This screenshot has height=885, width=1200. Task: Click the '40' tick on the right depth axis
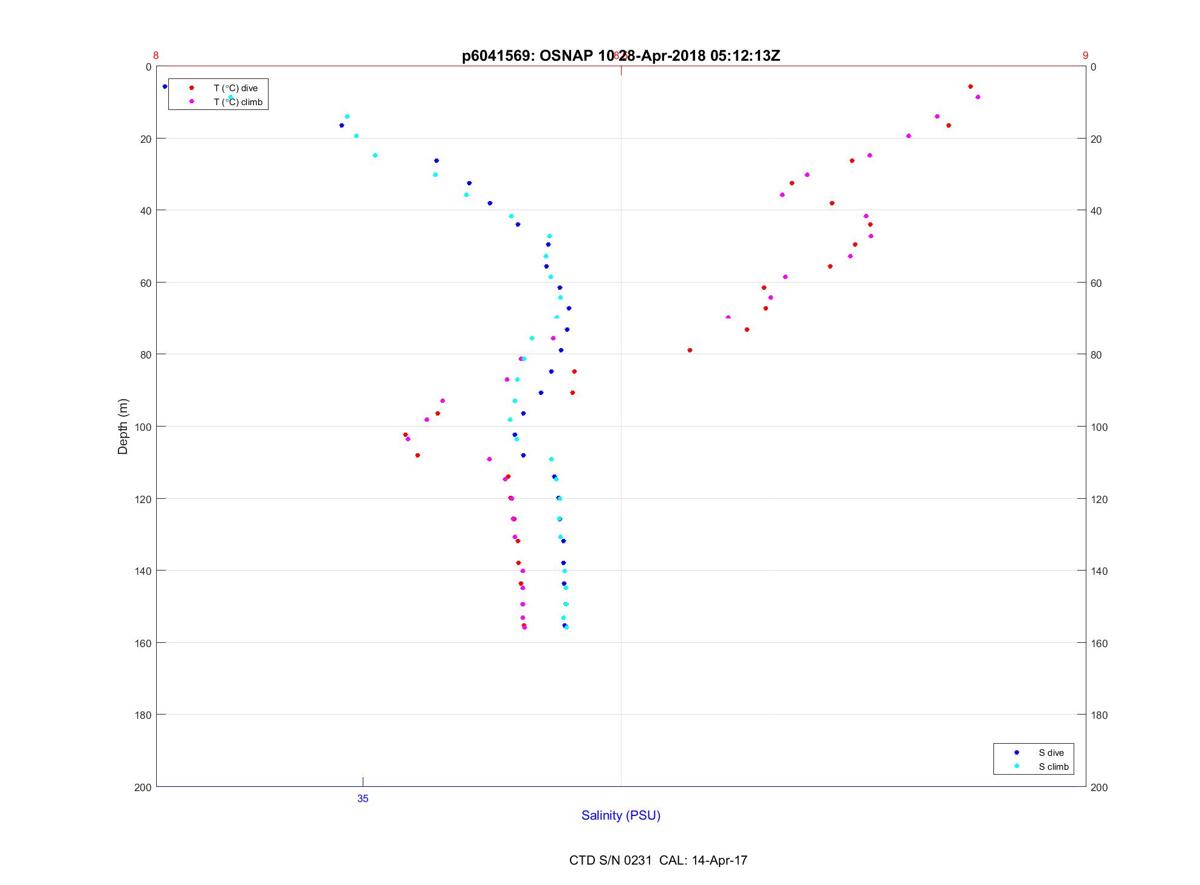click(x=1096, y=211)
